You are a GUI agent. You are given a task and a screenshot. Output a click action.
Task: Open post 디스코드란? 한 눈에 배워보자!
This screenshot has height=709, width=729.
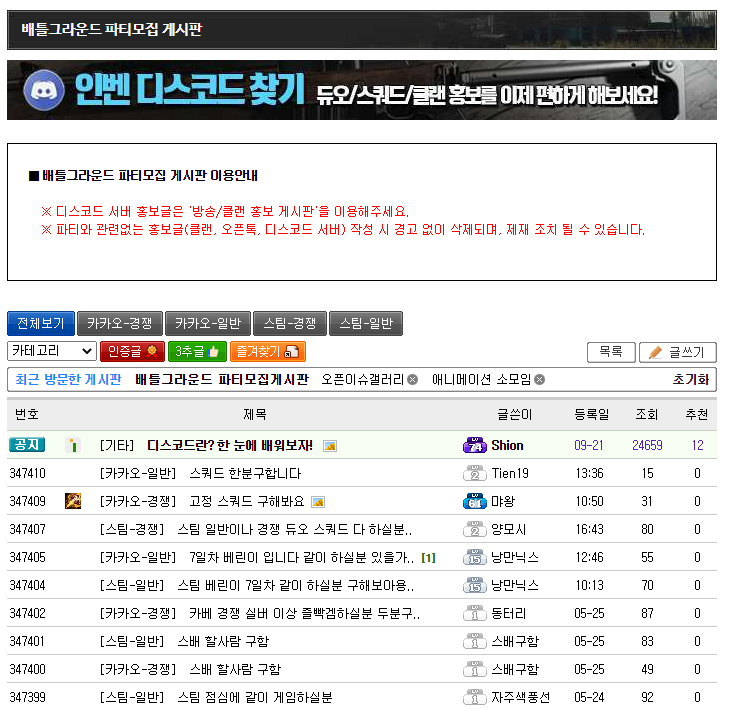230,445
